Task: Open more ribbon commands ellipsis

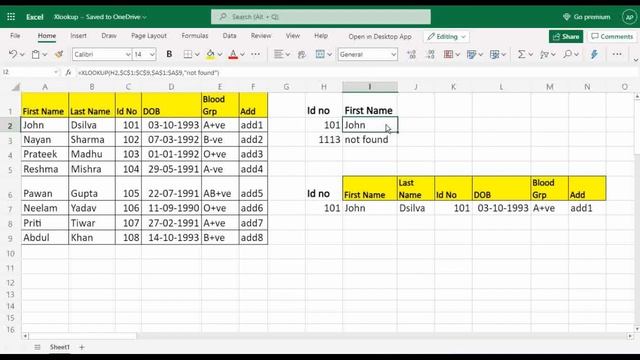Action: [x=617, y=54]
